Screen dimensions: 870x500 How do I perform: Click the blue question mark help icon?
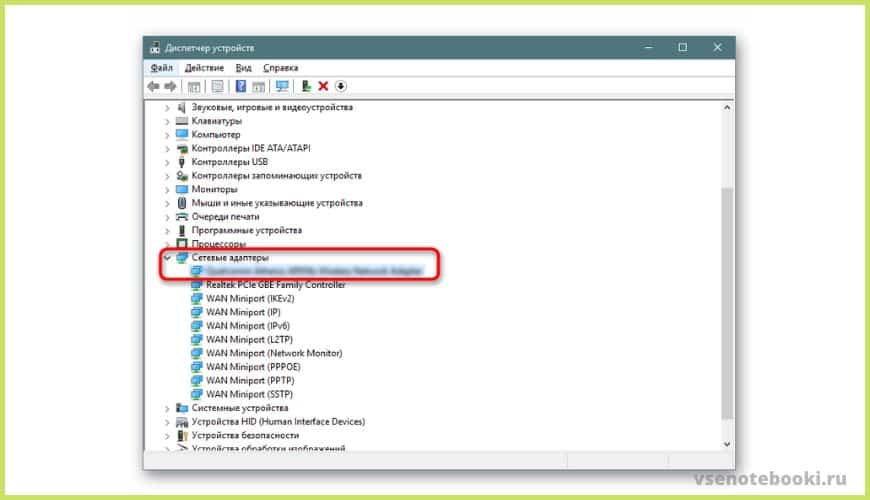coord(241,86)
